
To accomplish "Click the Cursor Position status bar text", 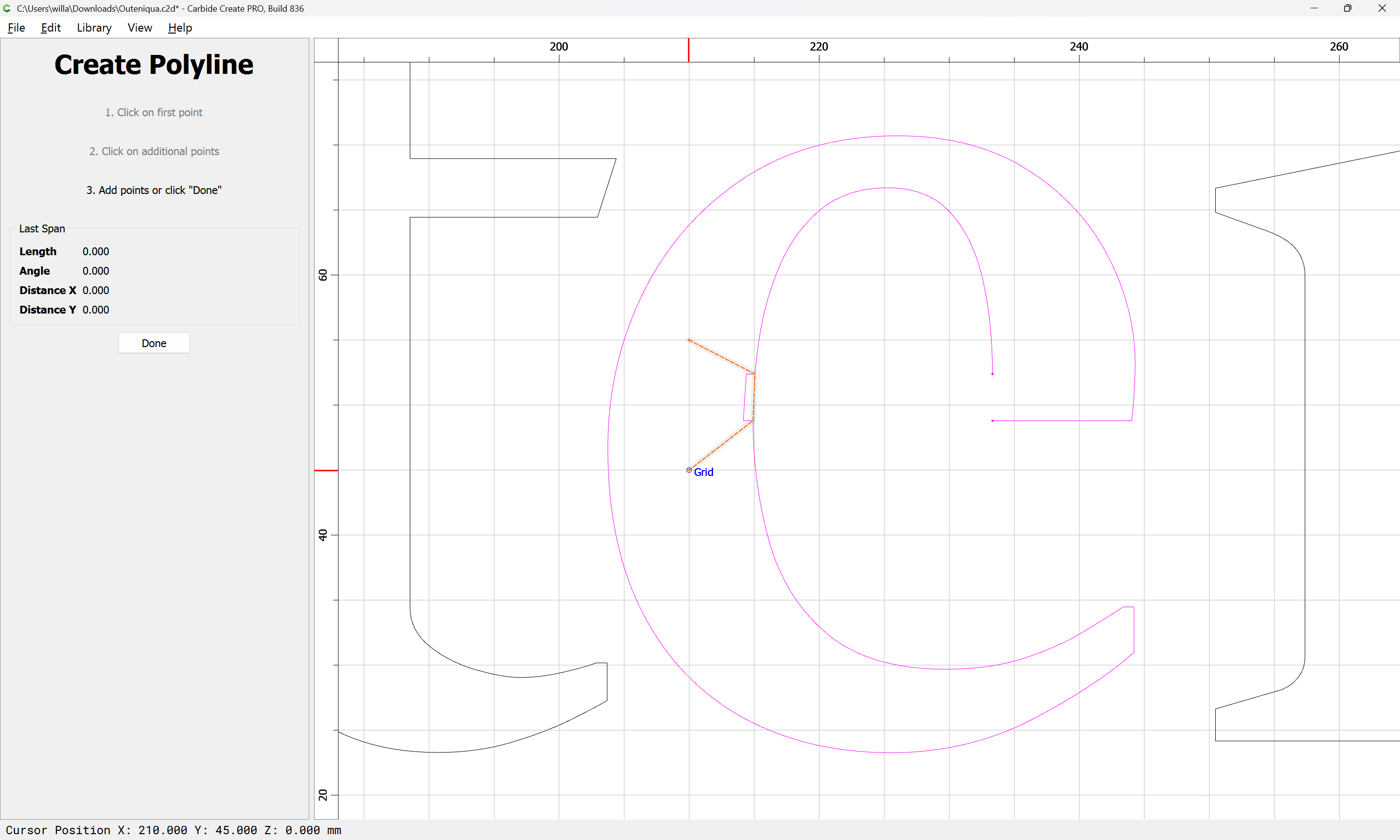I will point(173,830).
